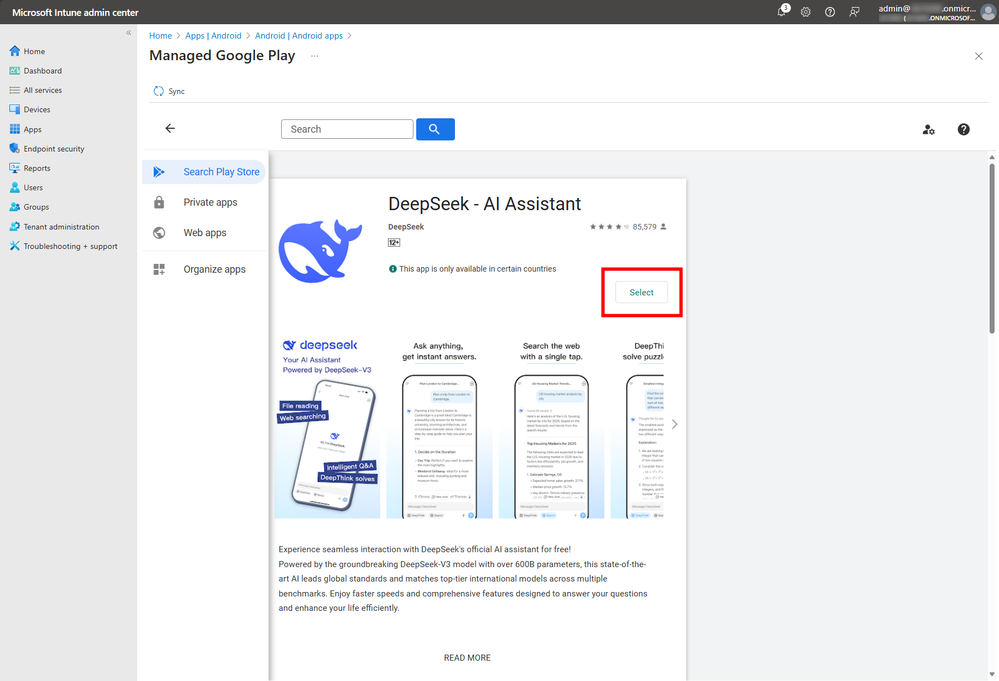This screenshot has width=999, height=681.
Task: Click Select button for DeepSeek app
Action: 642,292
